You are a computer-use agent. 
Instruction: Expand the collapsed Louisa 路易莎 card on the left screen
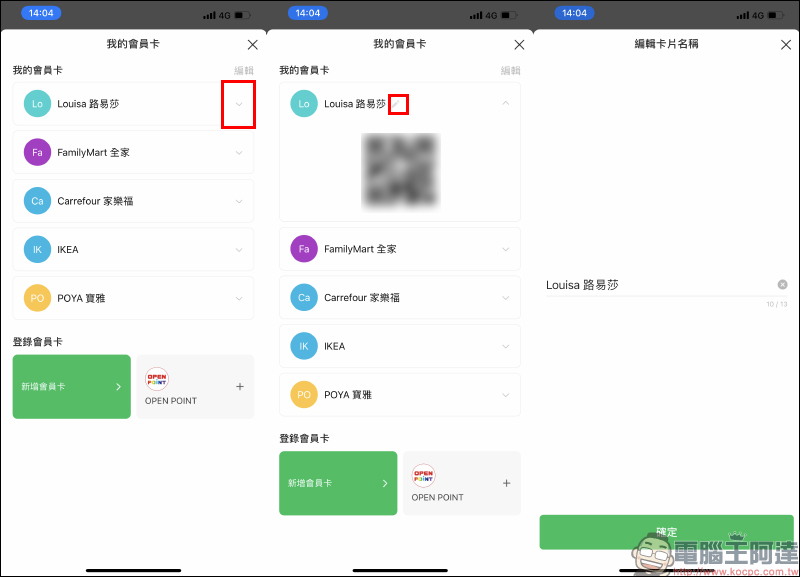[238, 104]
